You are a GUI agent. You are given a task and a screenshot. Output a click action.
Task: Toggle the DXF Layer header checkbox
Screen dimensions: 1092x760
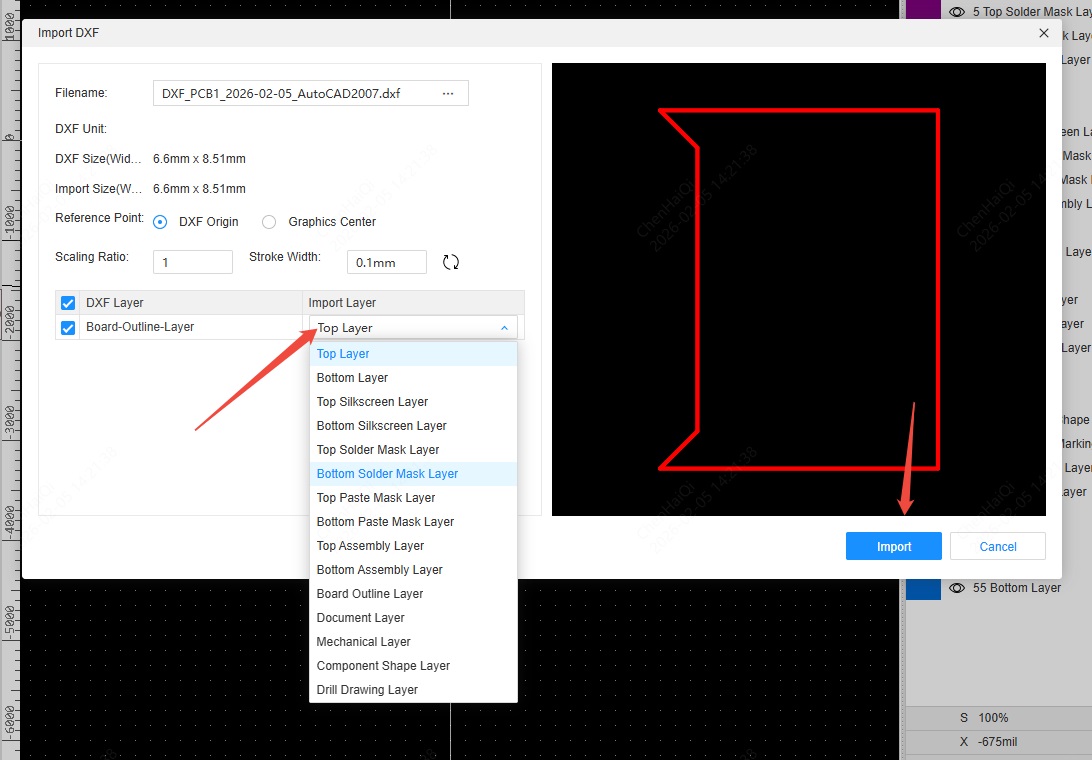tap(68, 303)
